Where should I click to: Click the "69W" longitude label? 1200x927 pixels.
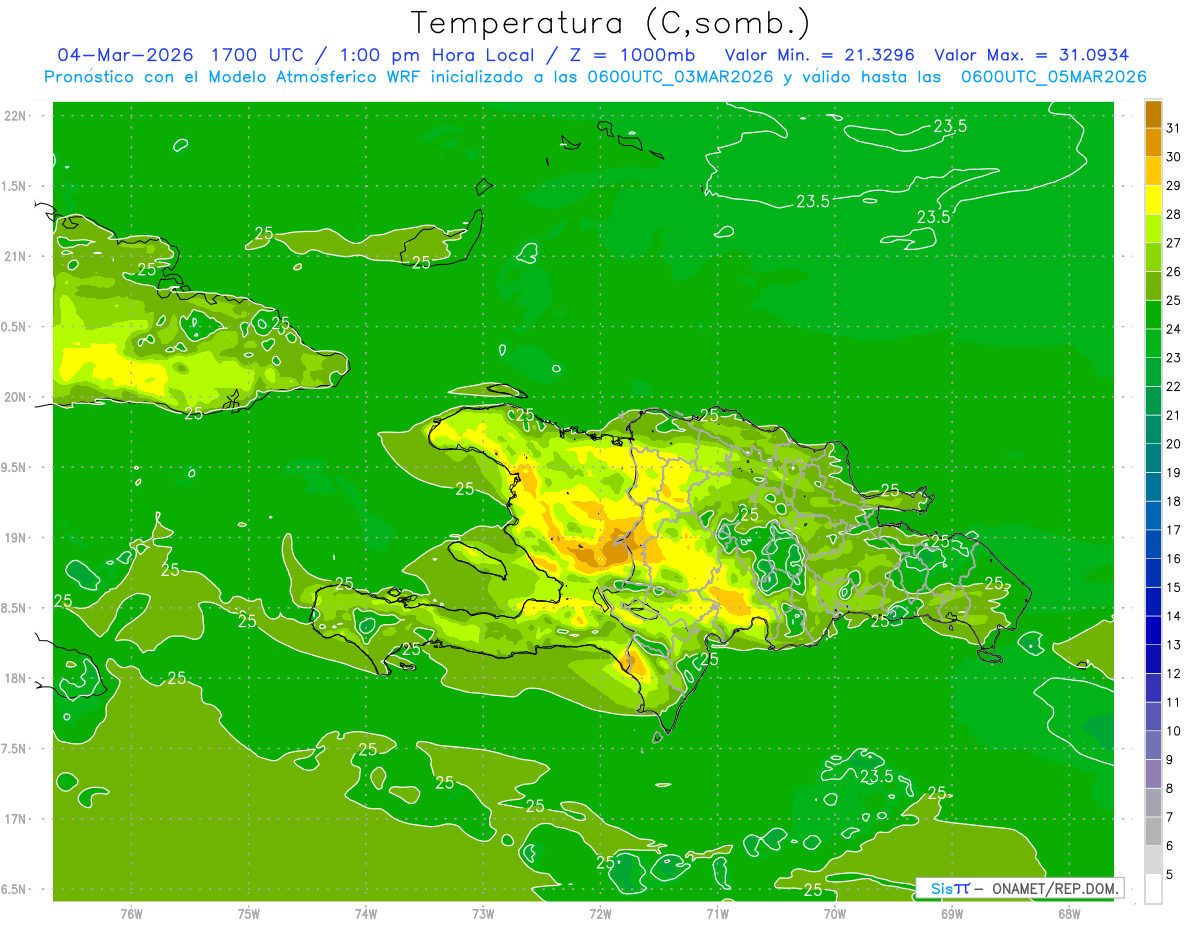pos(951,913)
